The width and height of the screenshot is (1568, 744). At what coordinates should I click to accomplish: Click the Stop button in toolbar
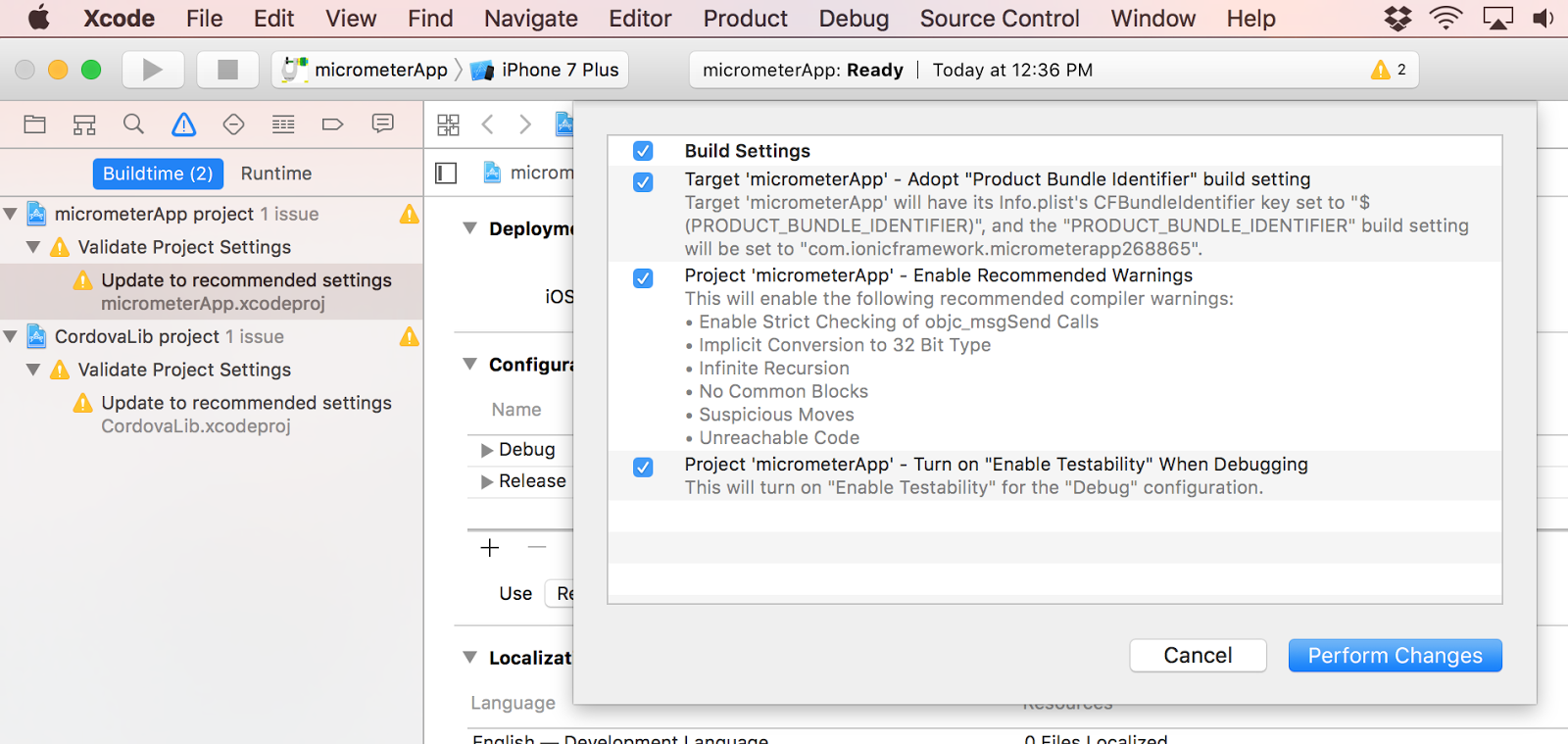(227, 70)
